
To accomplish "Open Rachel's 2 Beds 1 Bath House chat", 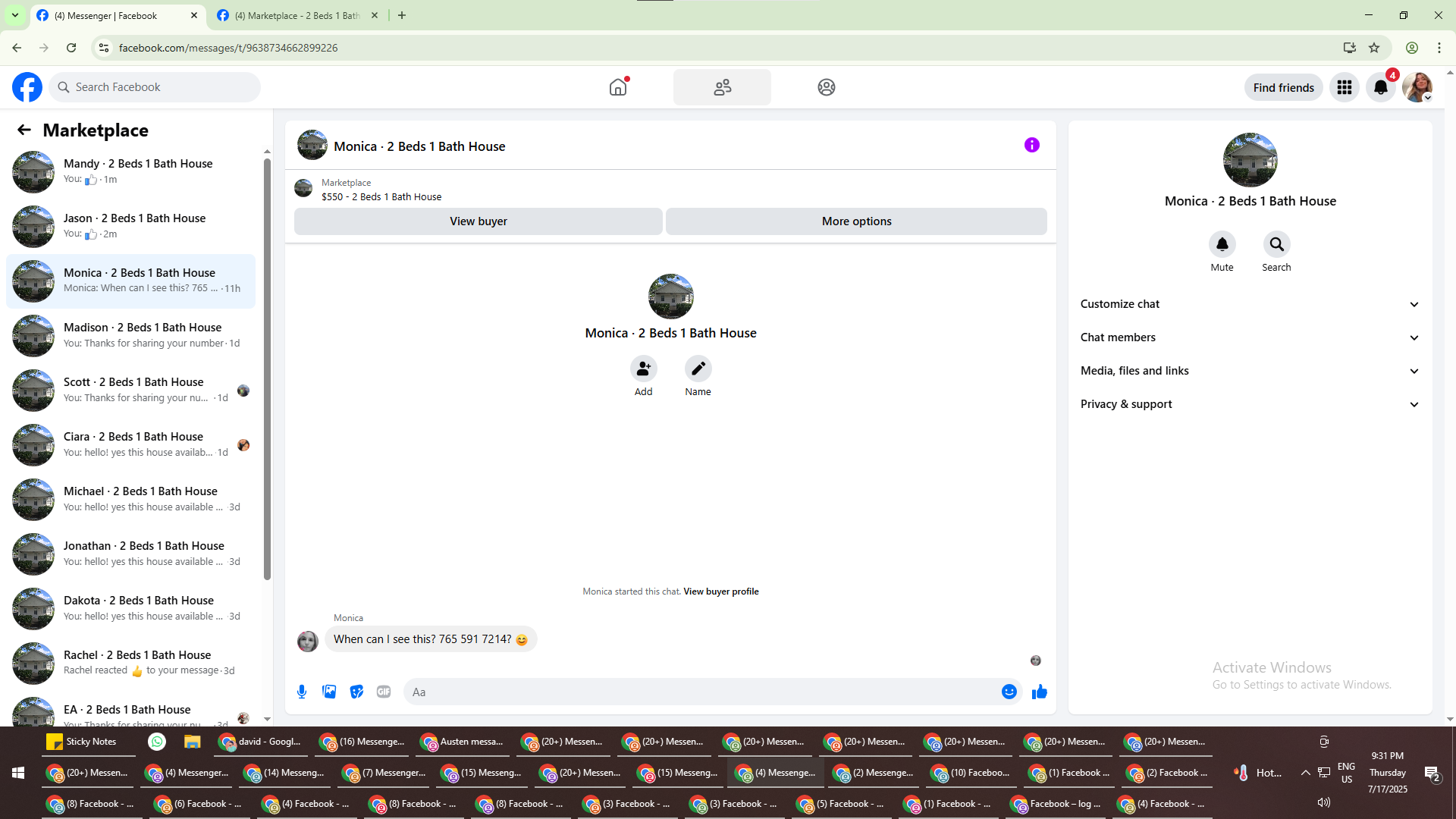I will pyautogui.click(x=130, y=663).
